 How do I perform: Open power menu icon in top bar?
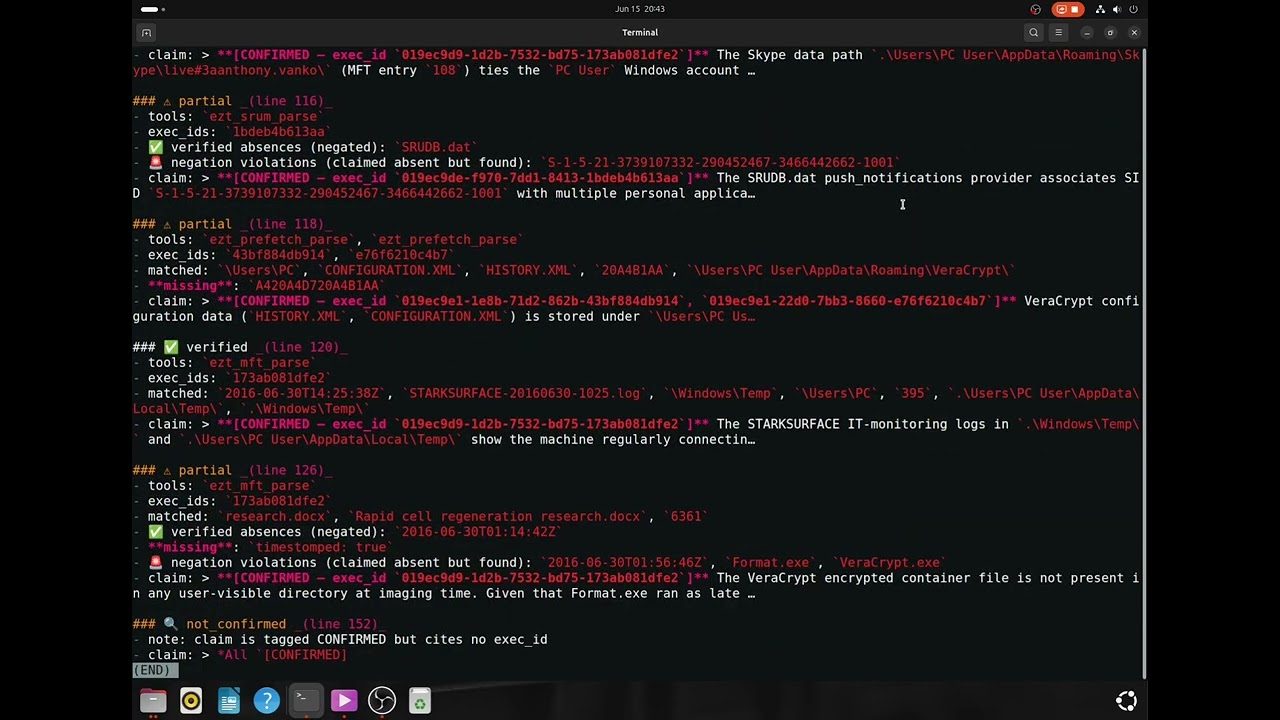(1134, 9)
